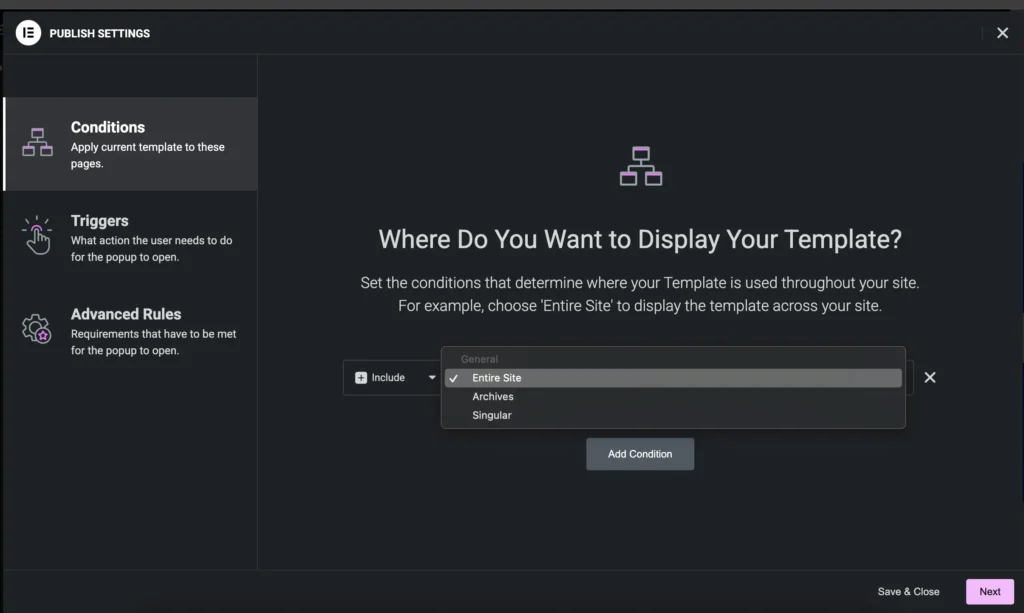Click the Next button
1024x613 pixels.
989,591
